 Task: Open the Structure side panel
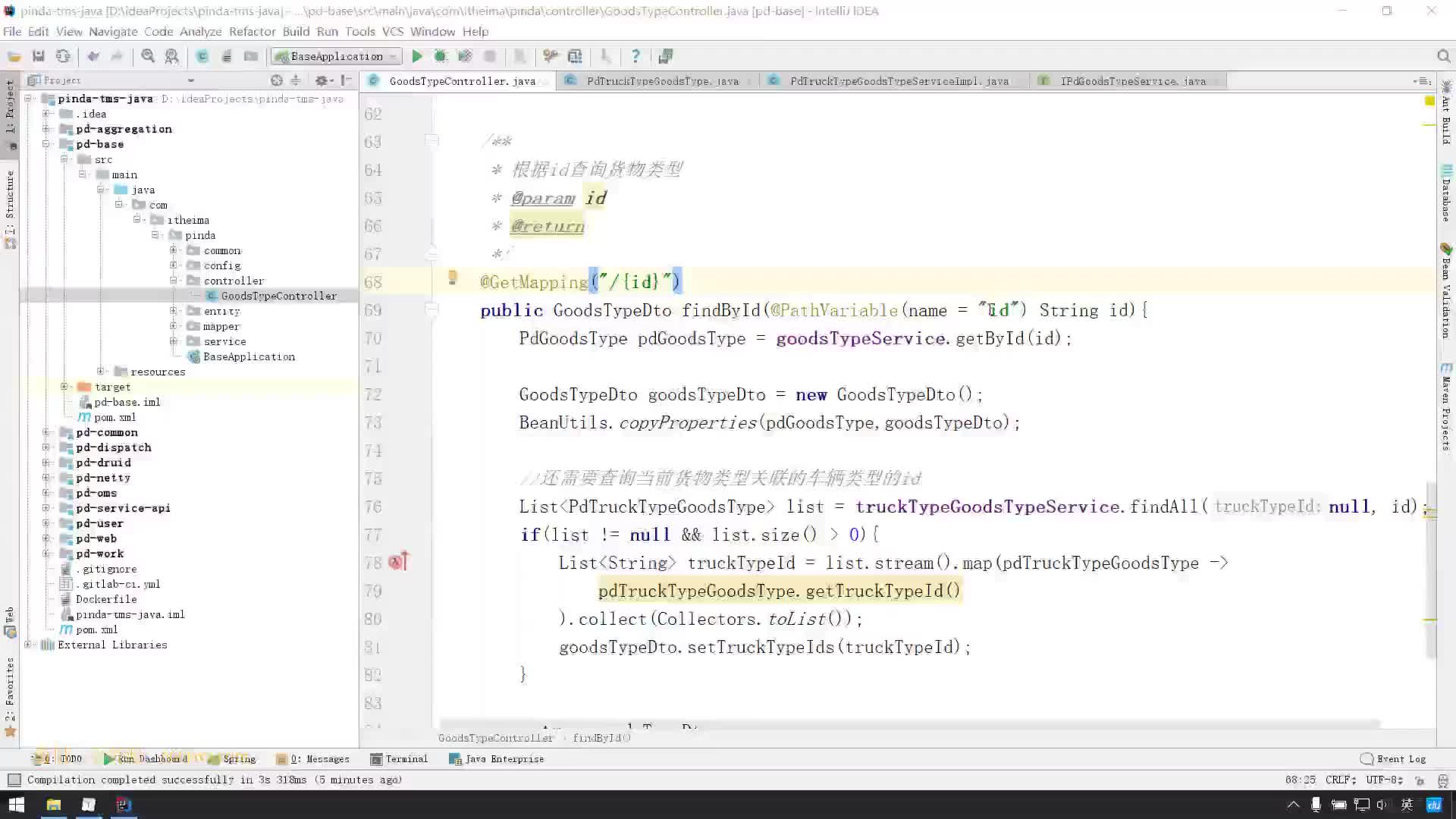point(10,209)
